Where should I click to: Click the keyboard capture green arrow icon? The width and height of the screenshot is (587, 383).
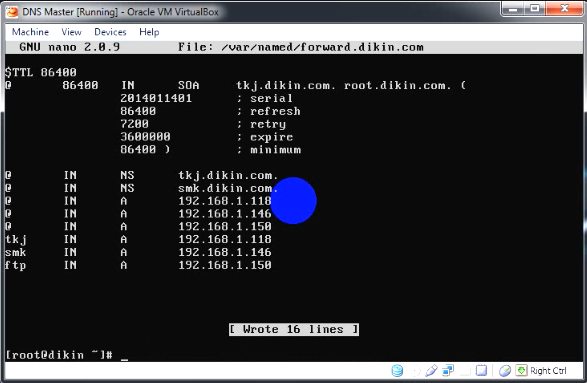(521, 371)
